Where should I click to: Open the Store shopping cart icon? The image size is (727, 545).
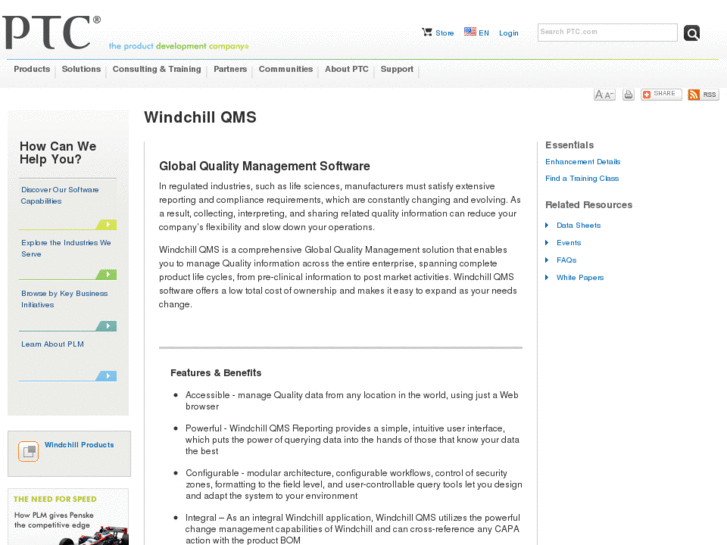tap(427, 32)
